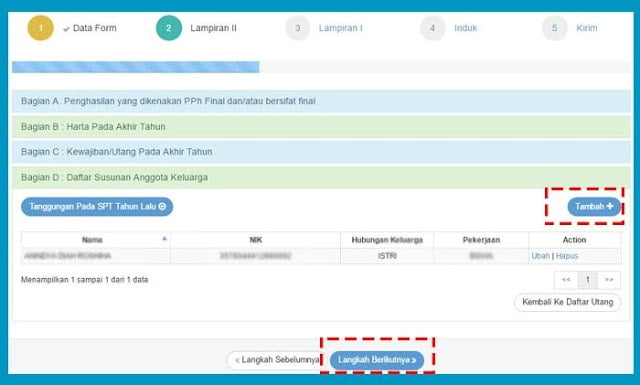The image size is (640, 385).
Task: Click Langkah Sebelumnya button
Action: pyautogui.click(x=276, y=360)
